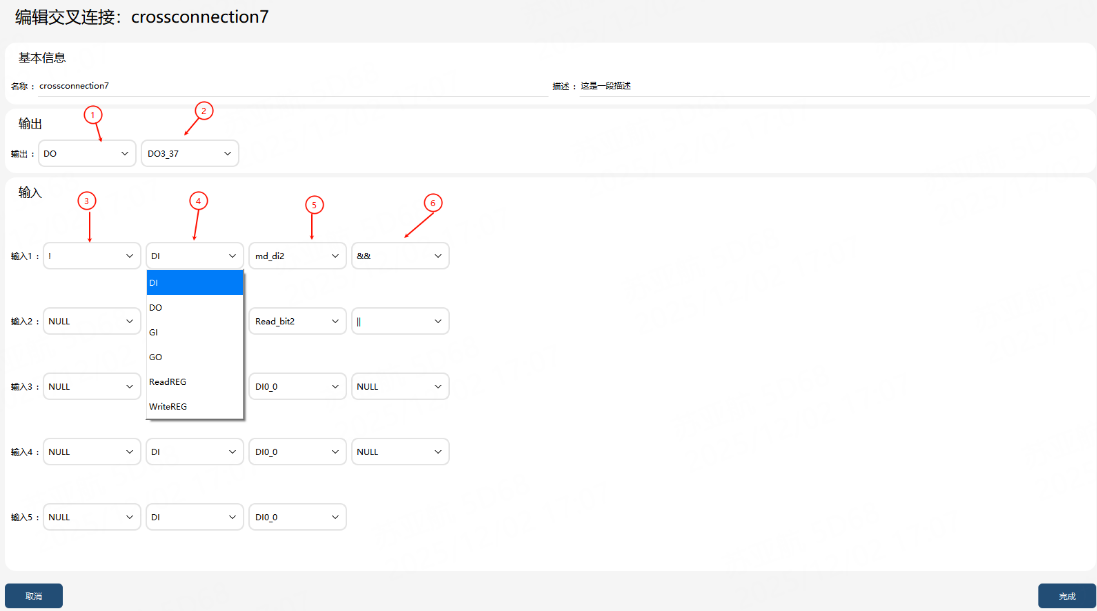Open input 5 DI0_0 signal dropdown
1097x611 pixels.
[x=297, y=517]
